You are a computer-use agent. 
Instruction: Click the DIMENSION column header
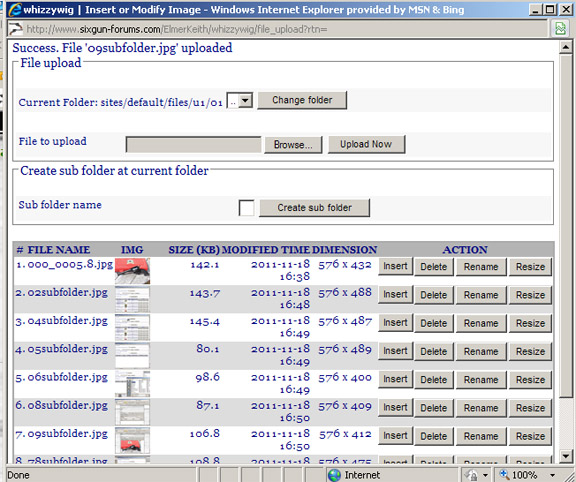pos(345,250)
